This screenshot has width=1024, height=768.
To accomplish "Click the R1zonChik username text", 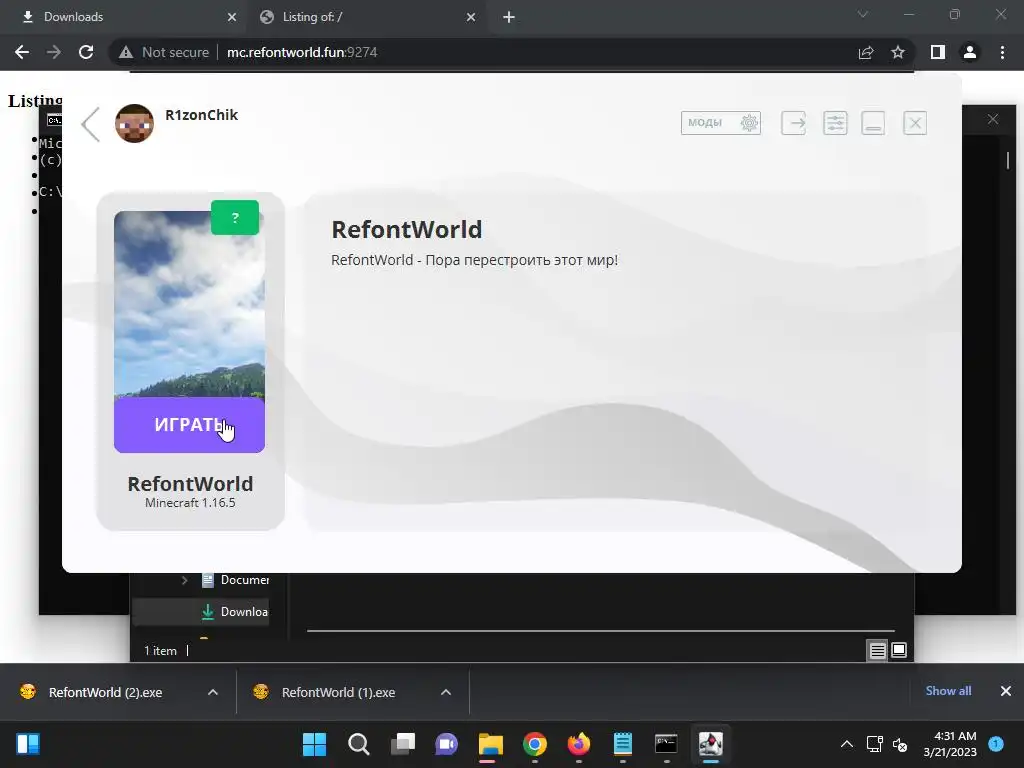I will 202,115.
